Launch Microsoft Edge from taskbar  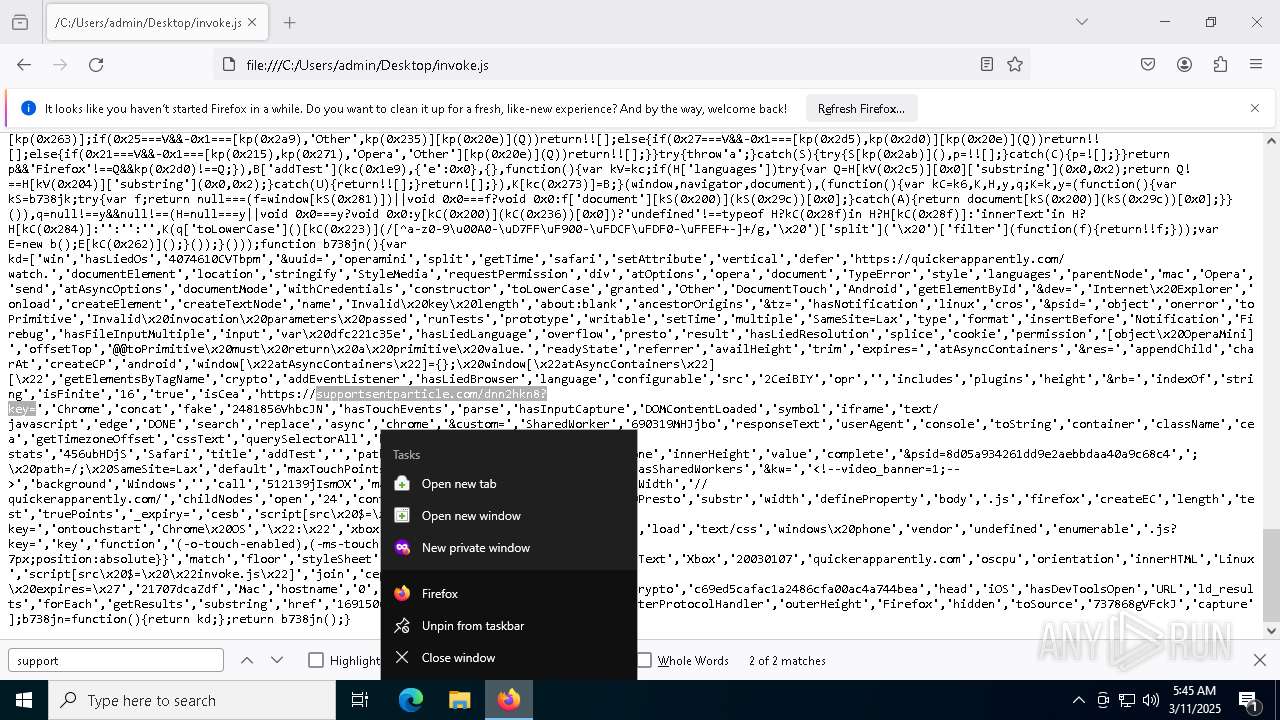(411, 700)
